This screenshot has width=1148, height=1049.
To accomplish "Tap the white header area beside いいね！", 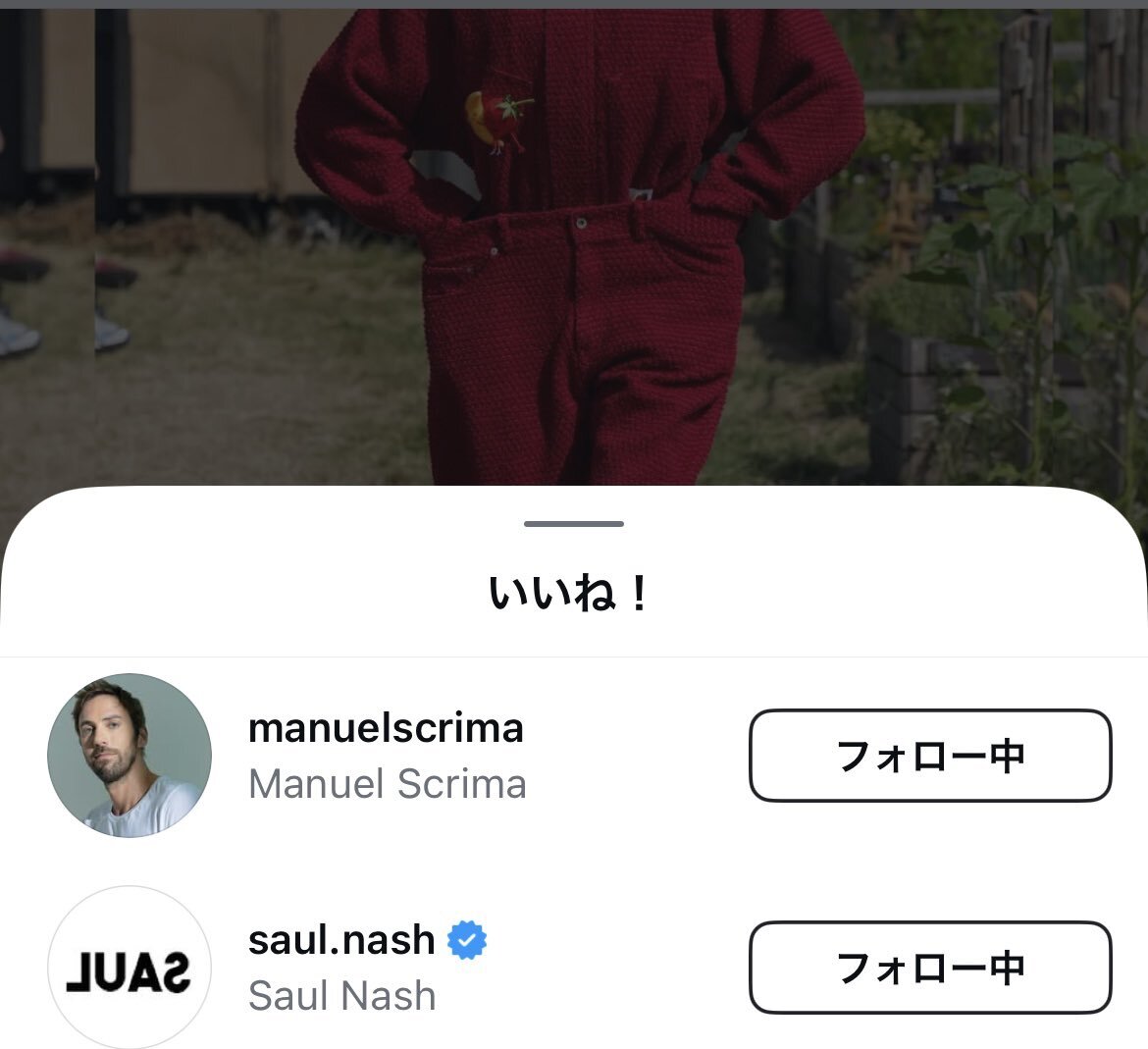I will (x=878, y=593).
